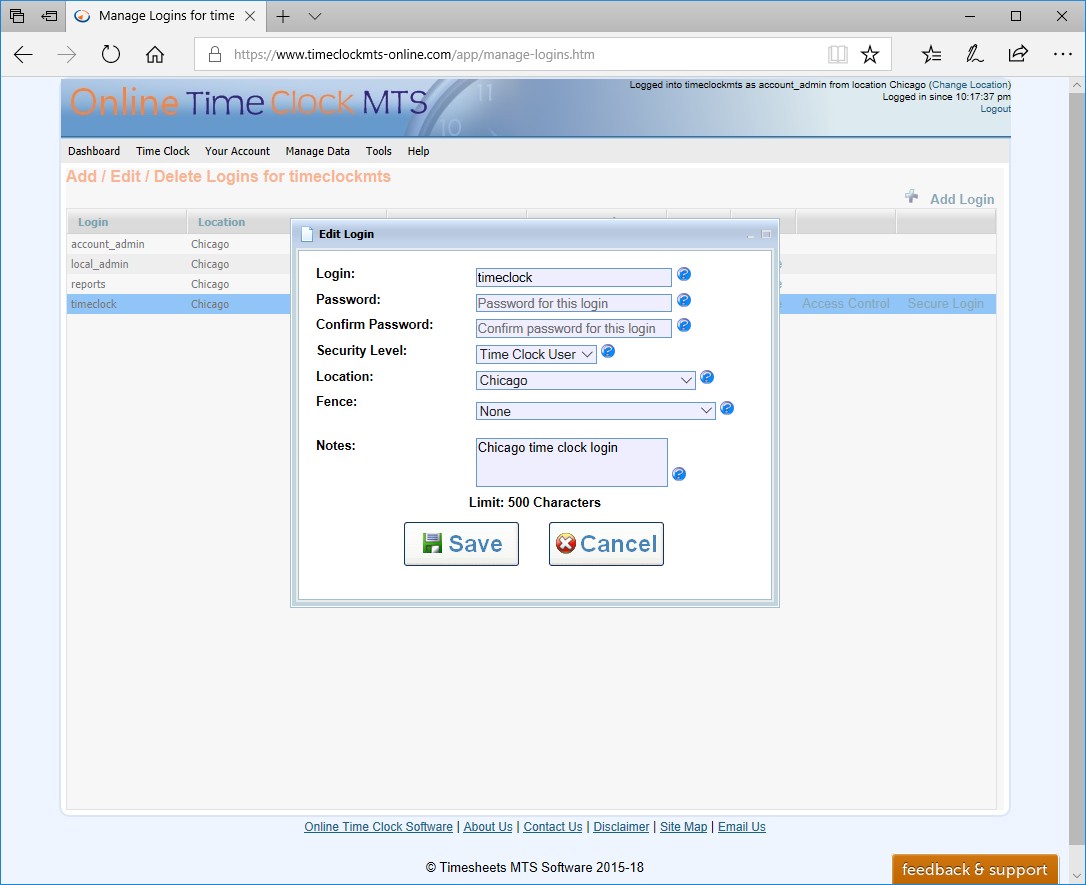The height and width of the screenshot is (885, 1086).
Task: Click the help icon next to Login field
Action: [x=684, y=274]
